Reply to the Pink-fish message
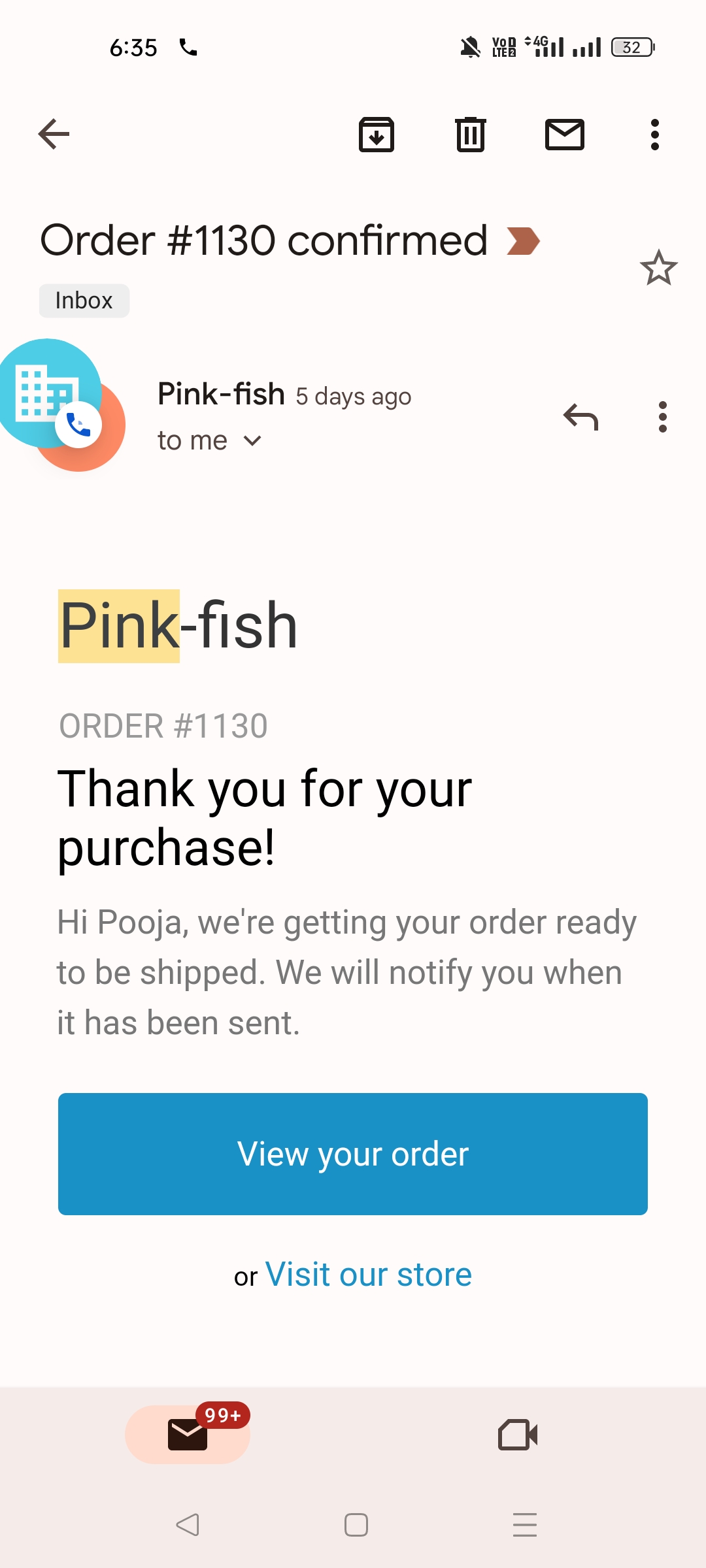Viewport: 706px width, 1568px height. 580,417
